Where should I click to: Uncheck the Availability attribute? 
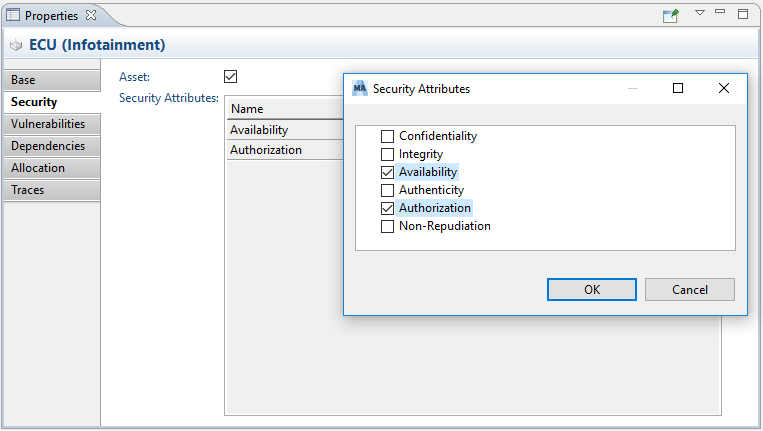point(388,172)
